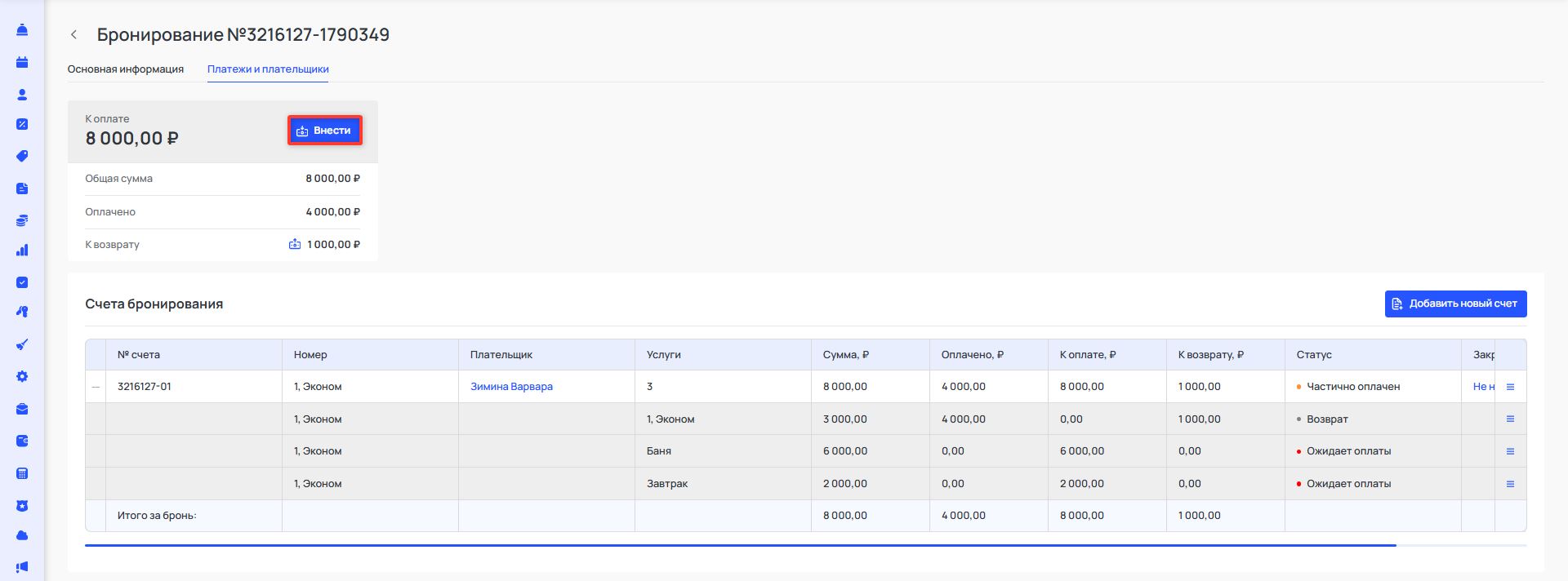Screen dimensions: 1568x581
Task: Open the bar chart reports icon
Action: [x=22, y=251]
